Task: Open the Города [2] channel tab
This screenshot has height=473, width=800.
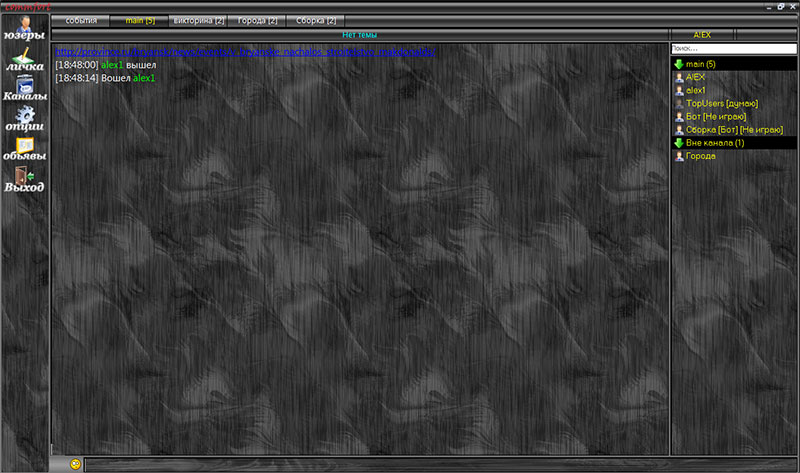Action: click(257, 20)
